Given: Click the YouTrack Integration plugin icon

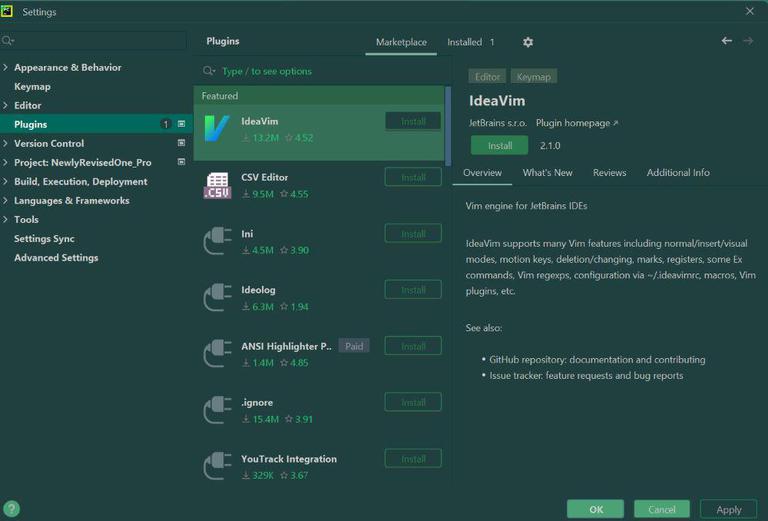Looking at the screenshot, I should [217, 466].
